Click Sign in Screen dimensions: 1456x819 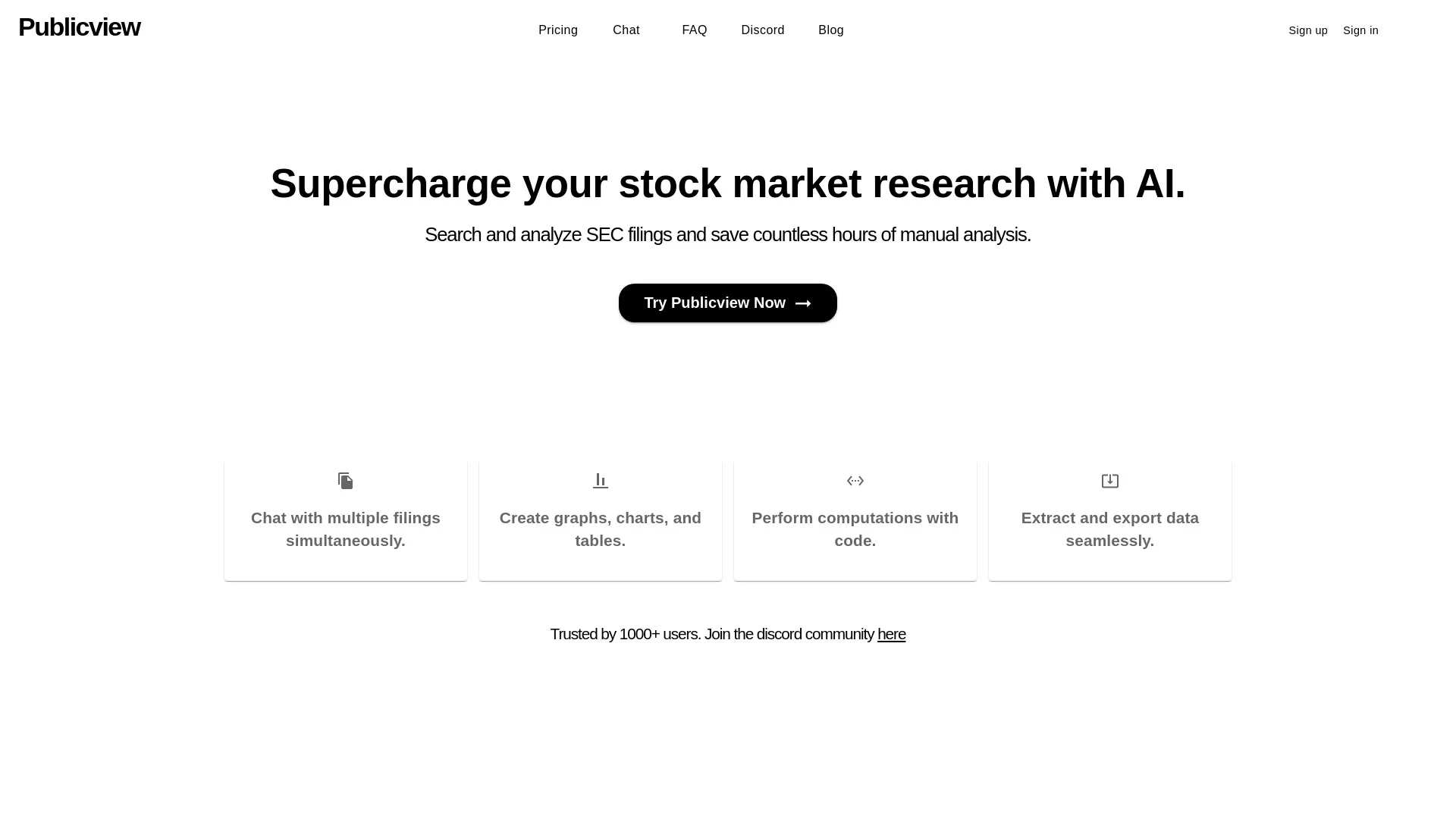point(1360,30)
